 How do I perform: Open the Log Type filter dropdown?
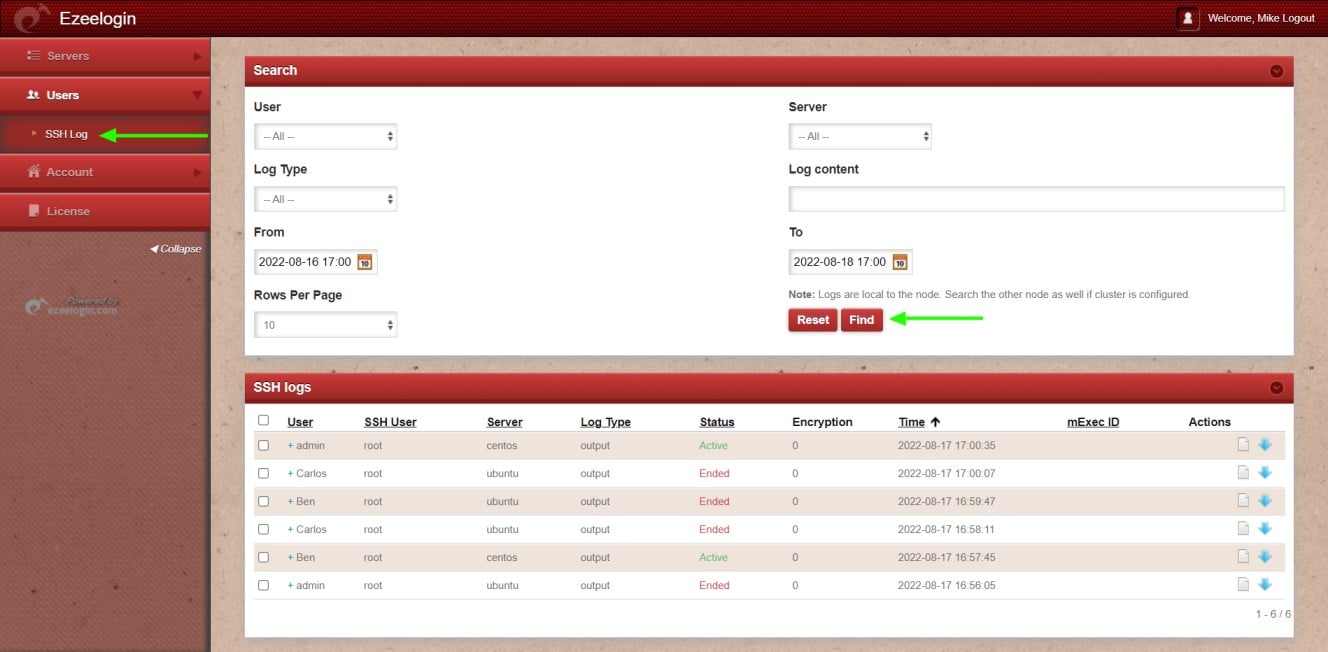[x=326, y=199]
